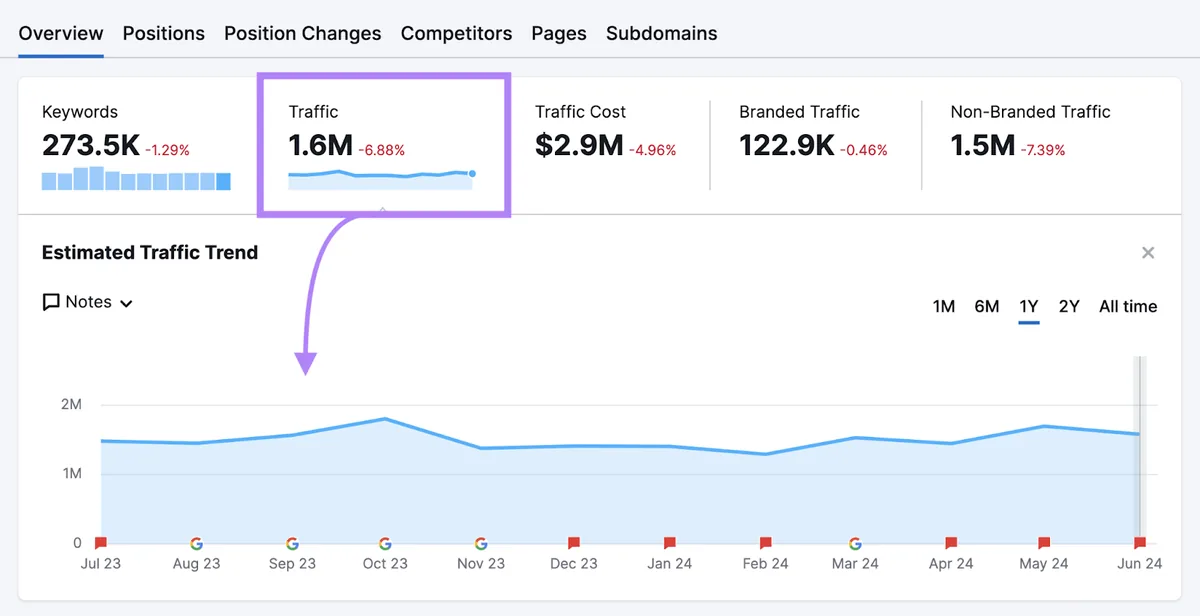Click the red flag marker at May 24

tap(1044, 543)
